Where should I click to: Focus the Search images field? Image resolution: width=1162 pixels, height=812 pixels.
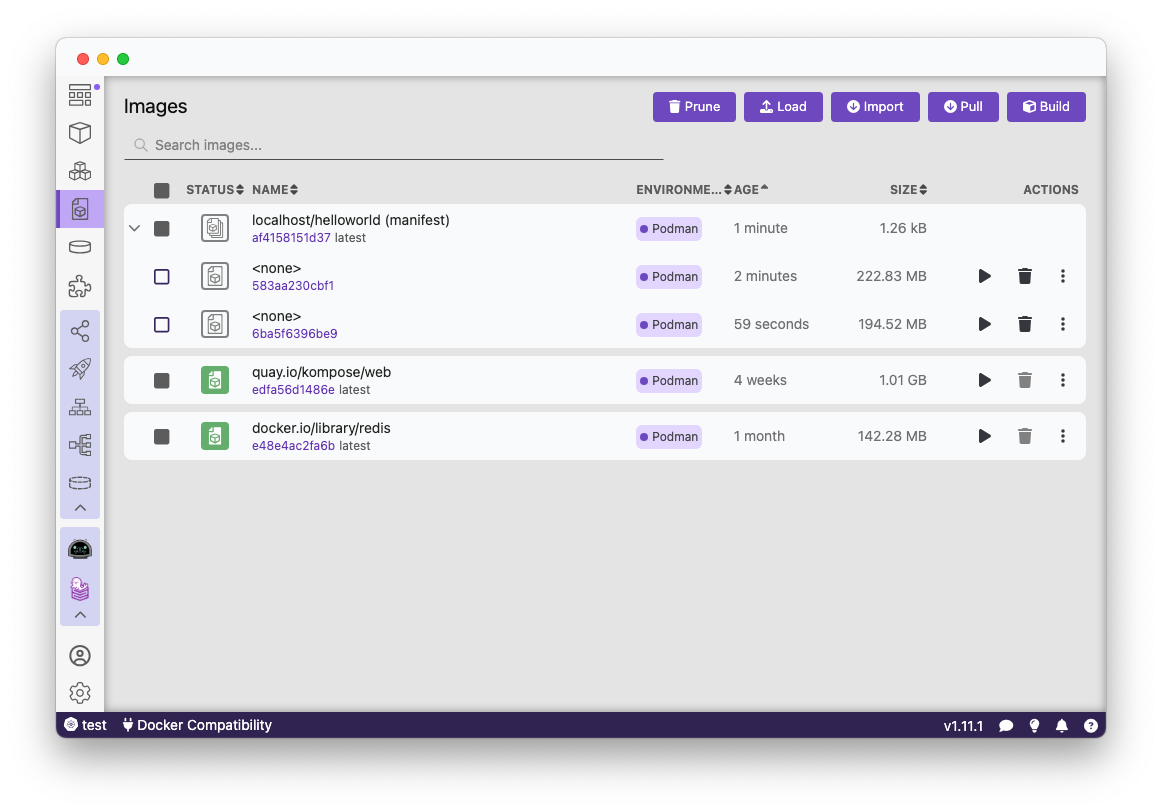(x=400, y=145)
